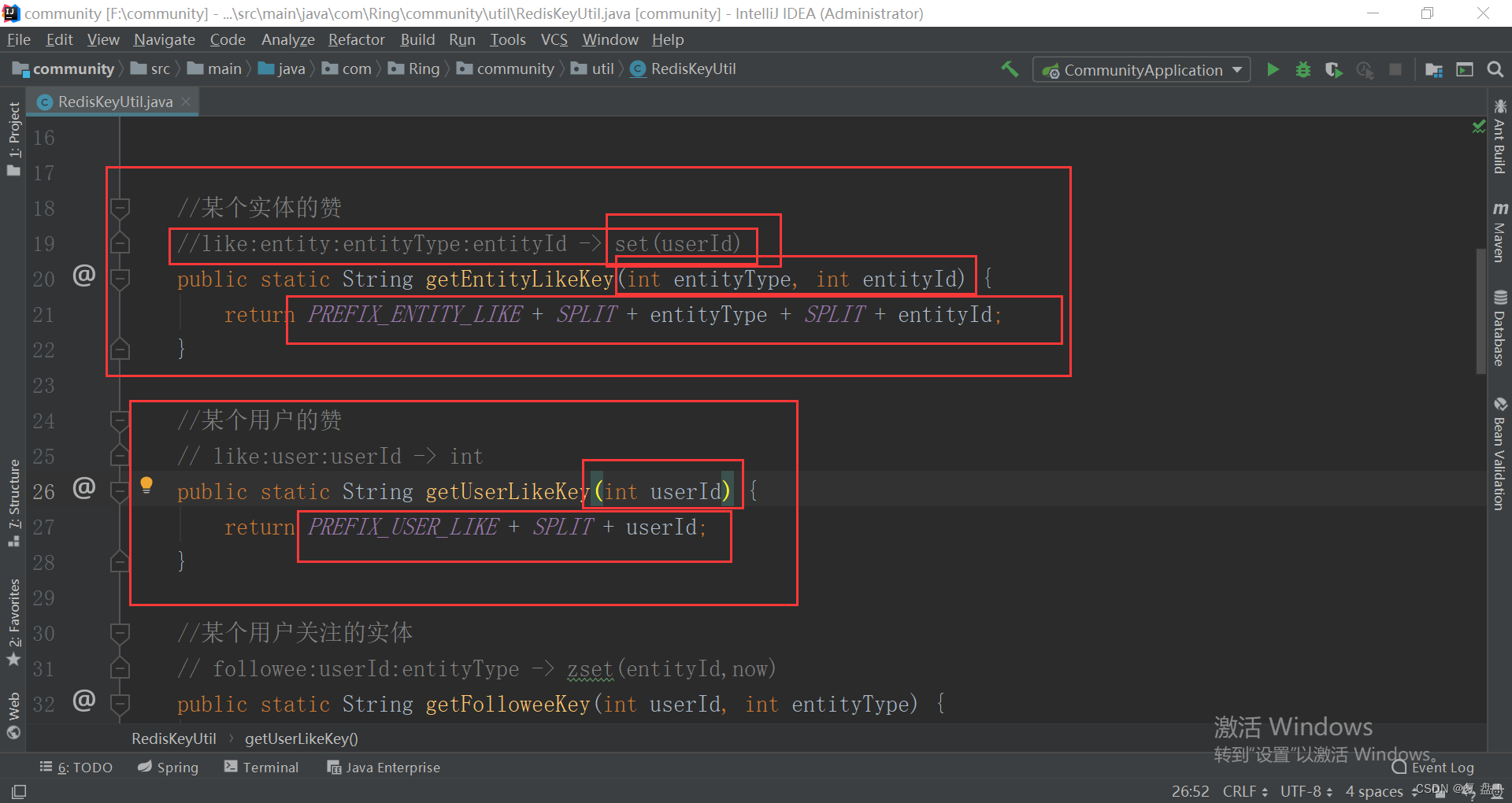1512x803 pixels.
Task: Run with Coverage using the shield icon
Action: [x=1333, y=69]
